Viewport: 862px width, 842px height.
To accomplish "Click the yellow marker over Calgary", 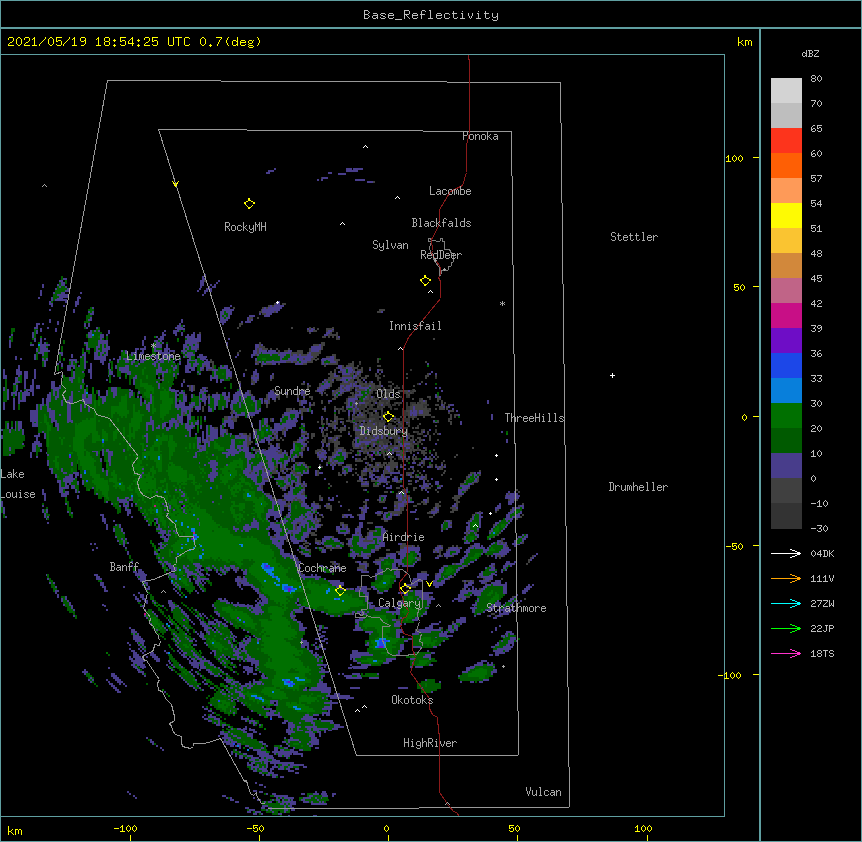I will point(405,589).
